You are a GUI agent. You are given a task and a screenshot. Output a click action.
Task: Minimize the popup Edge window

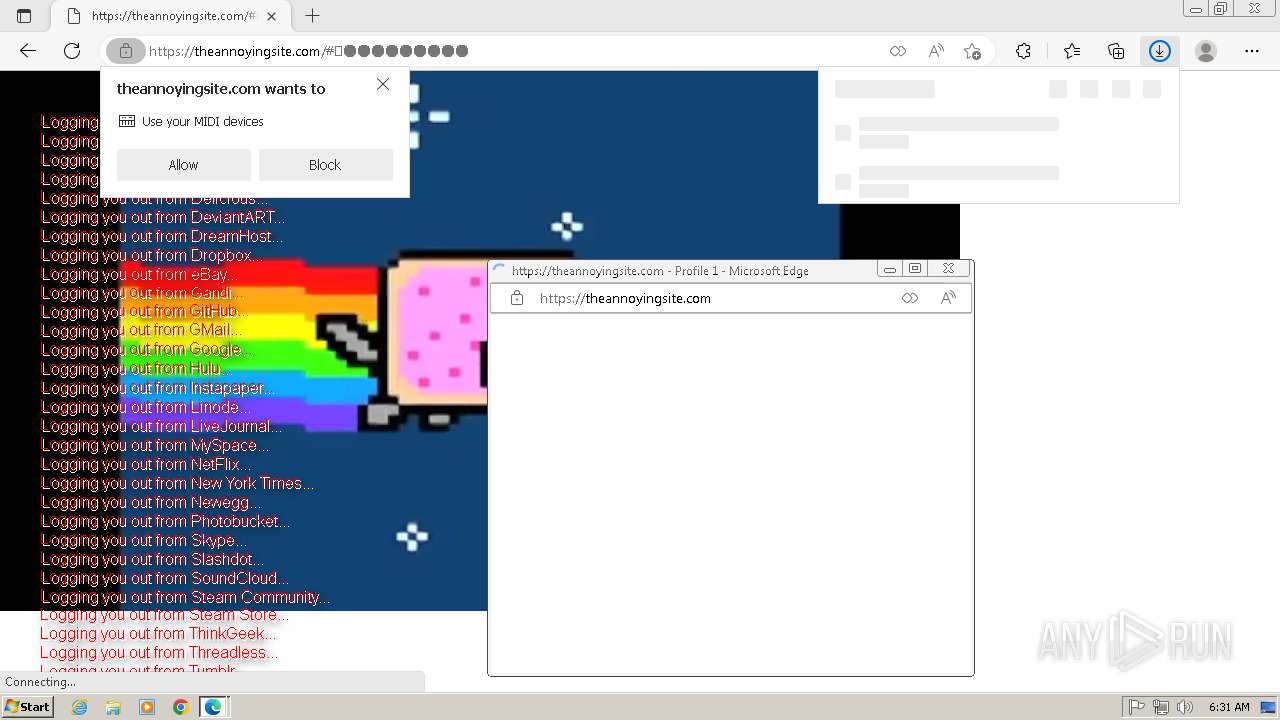(x=889, y=269)
